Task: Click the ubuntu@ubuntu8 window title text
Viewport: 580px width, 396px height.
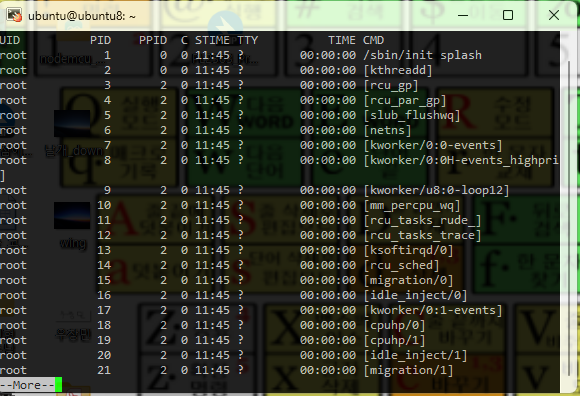Action: (x=82, y=16)
